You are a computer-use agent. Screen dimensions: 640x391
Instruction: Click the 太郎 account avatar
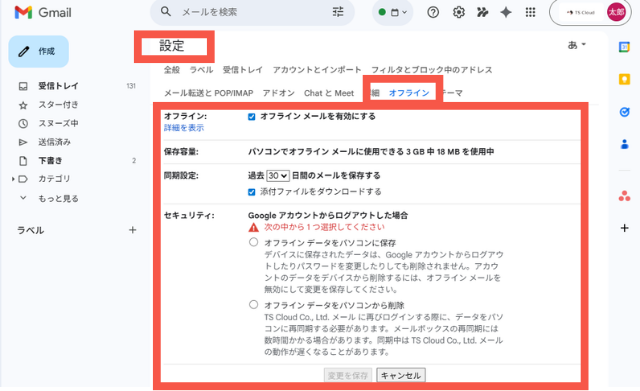(x=616, y=12)
